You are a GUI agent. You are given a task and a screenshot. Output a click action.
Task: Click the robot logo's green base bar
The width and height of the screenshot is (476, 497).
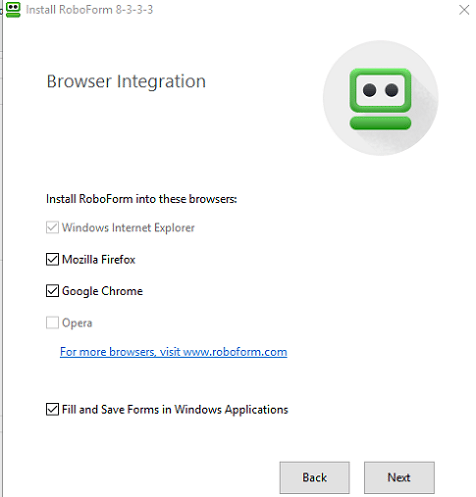click(380, 123)
